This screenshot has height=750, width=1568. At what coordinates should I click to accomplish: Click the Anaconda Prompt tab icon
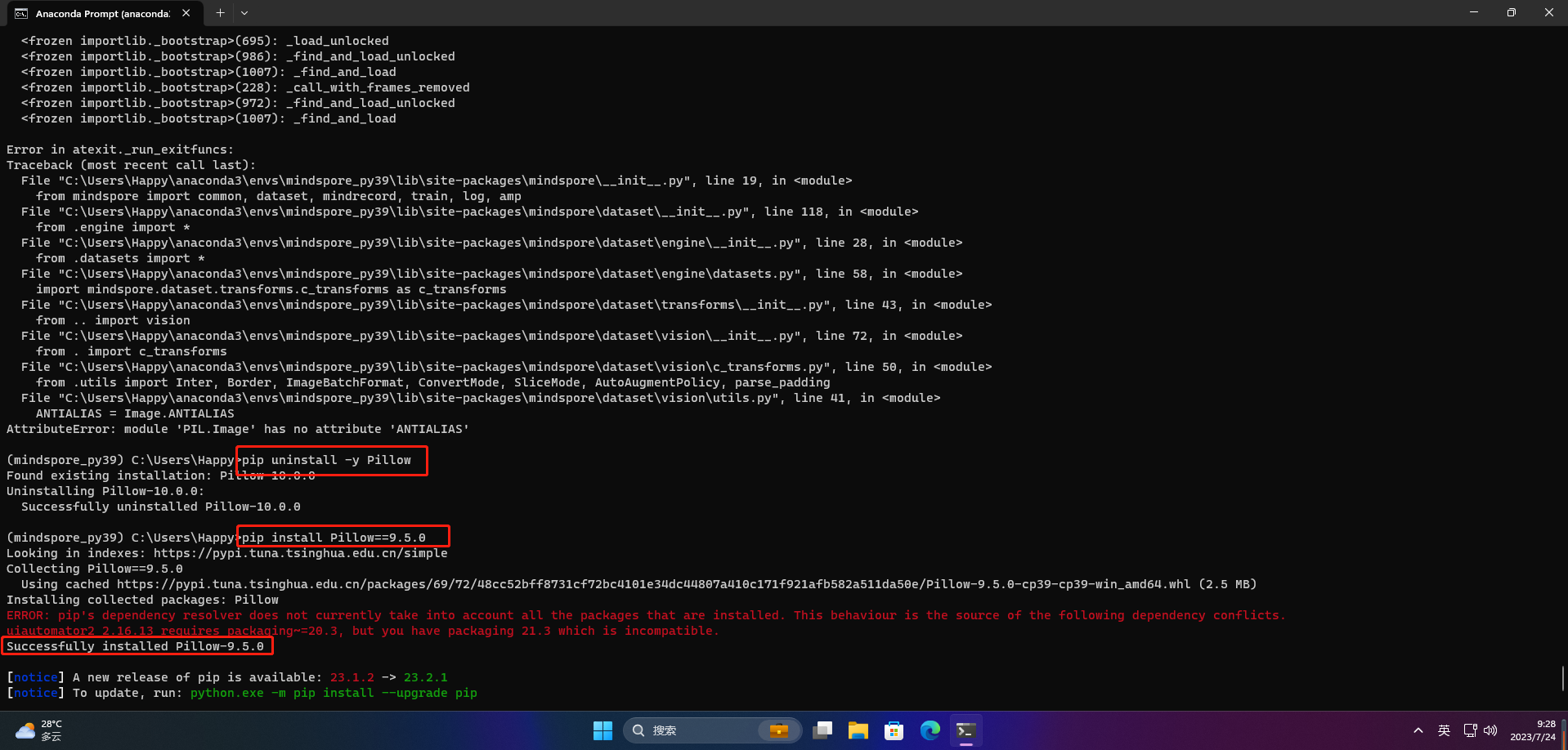[21, 13]
